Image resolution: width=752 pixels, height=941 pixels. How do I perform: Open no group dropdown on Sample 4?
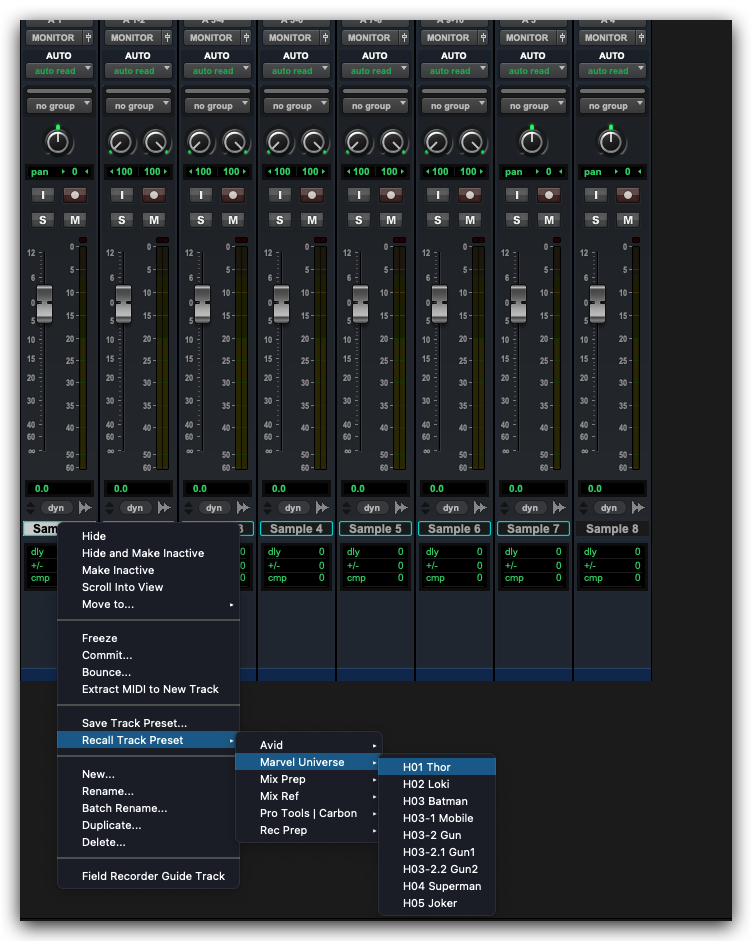click(296, 106)
